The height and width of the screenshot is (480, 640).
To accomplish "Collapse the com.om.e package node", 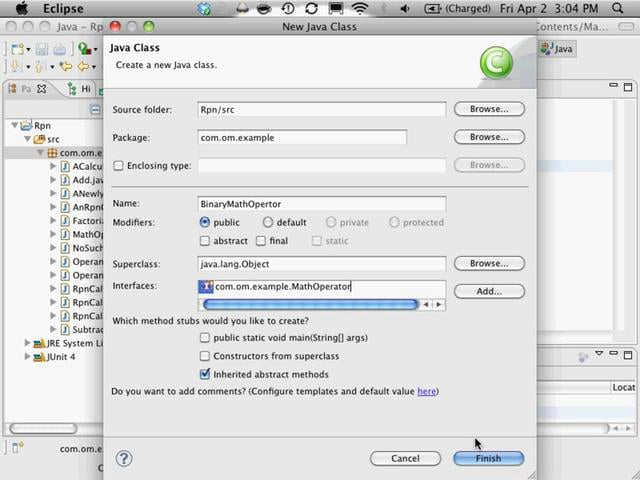I will (40, 152).
